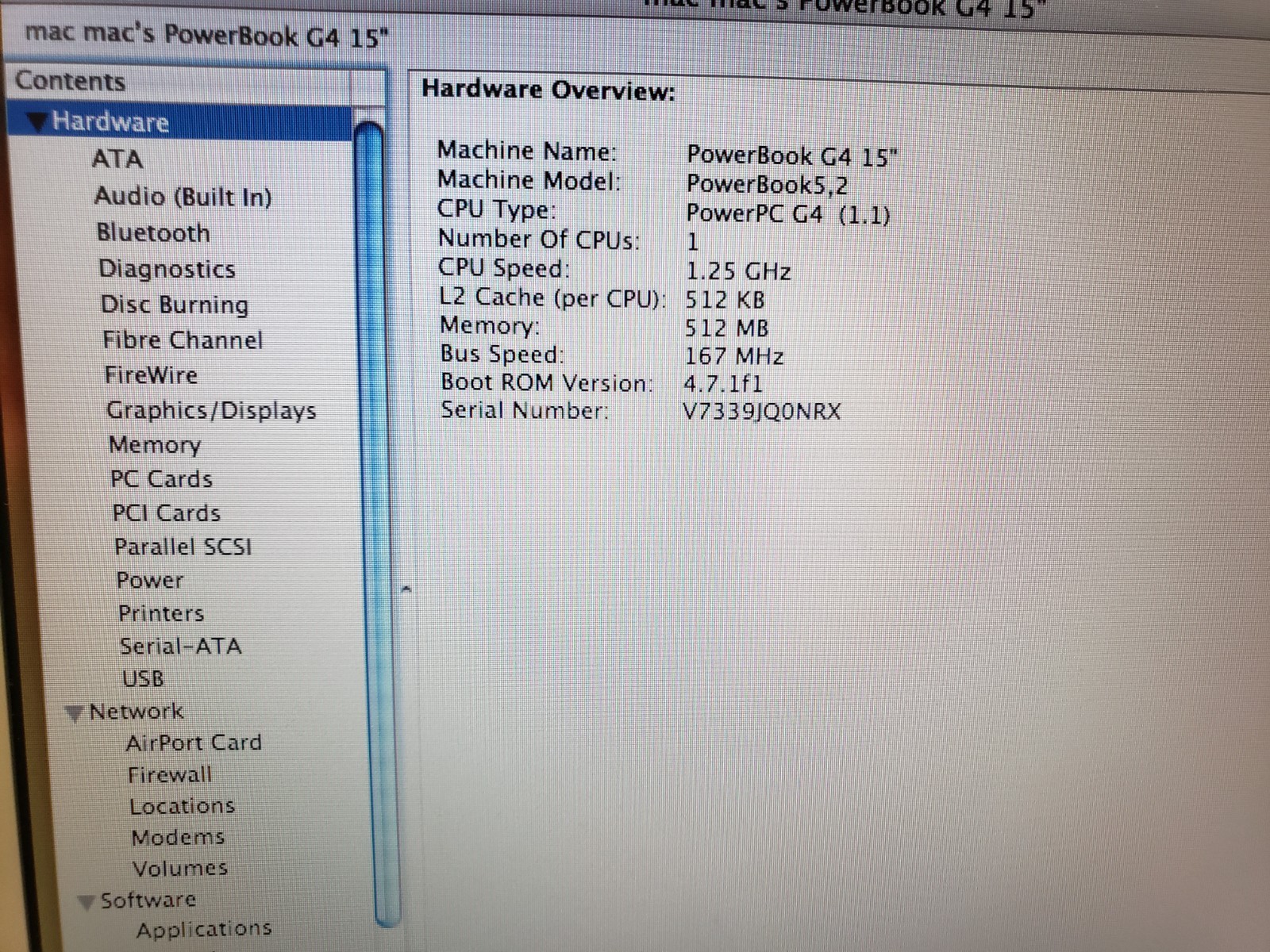This screenshot has height=952, width=1270.
Task: Open the FireWire section
Action: coord(151,375)
